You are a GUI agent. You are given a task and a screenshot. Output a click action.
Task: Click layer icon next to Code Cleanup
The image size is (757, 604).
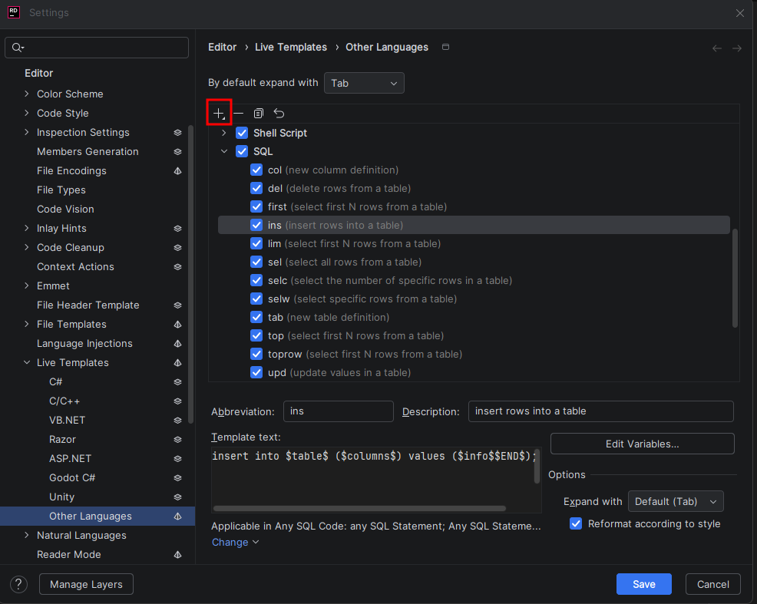(178, 248)
